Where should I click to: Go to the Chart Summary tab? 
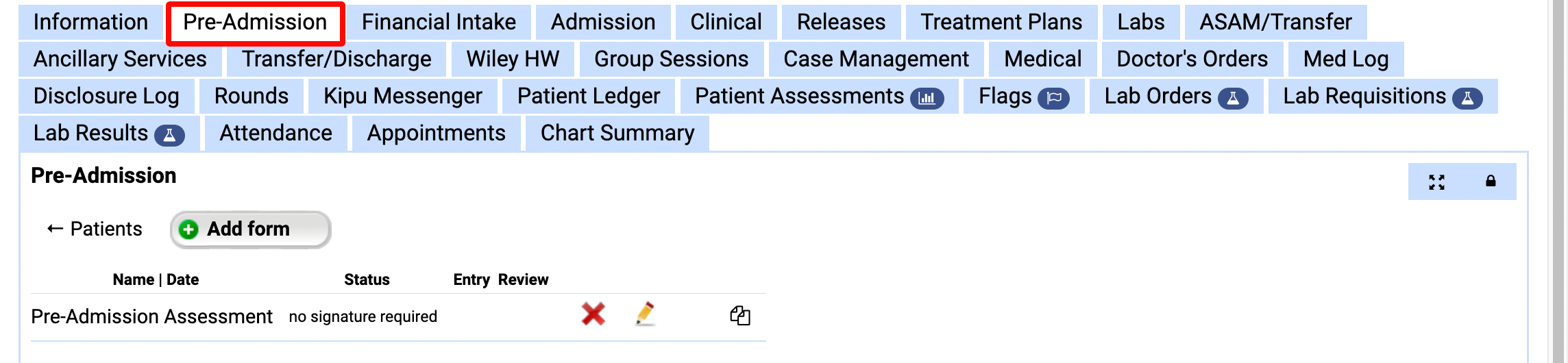pyautogui.click(x=617, y=133)
